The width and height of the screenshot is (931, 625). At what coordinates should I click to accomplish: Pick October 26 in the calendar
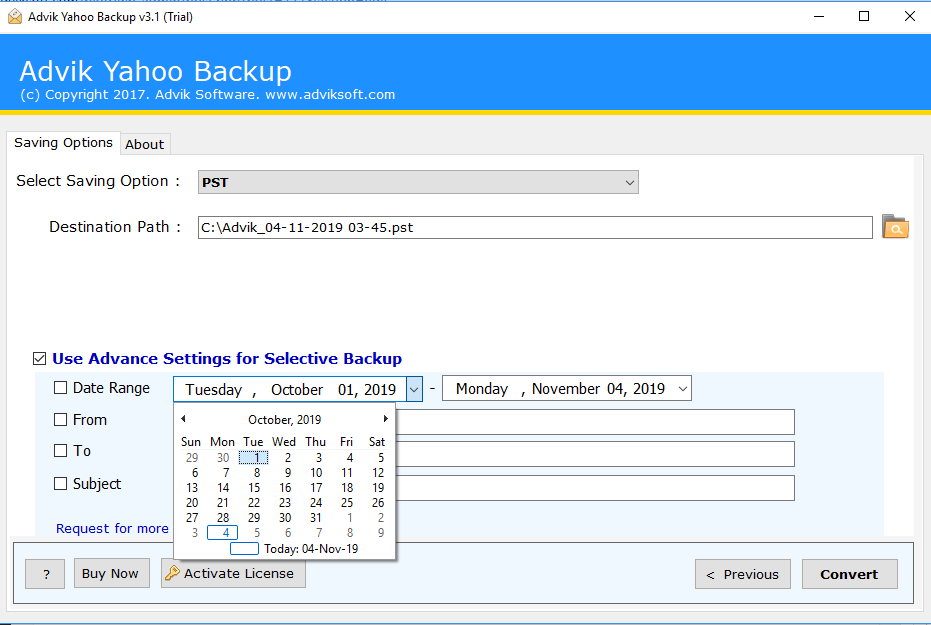(x=378, y=503)
